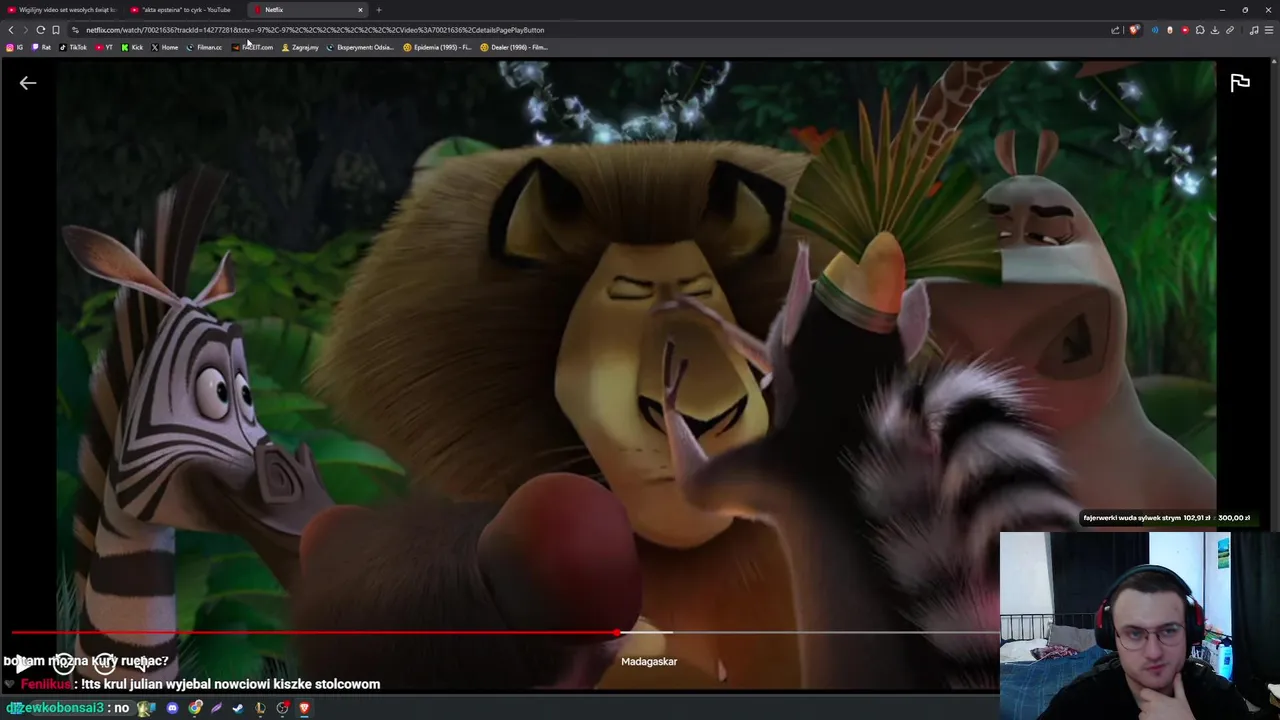Click purple feather taskbar icon
This screenshot has height=720, width=1280.
(216, 708)
